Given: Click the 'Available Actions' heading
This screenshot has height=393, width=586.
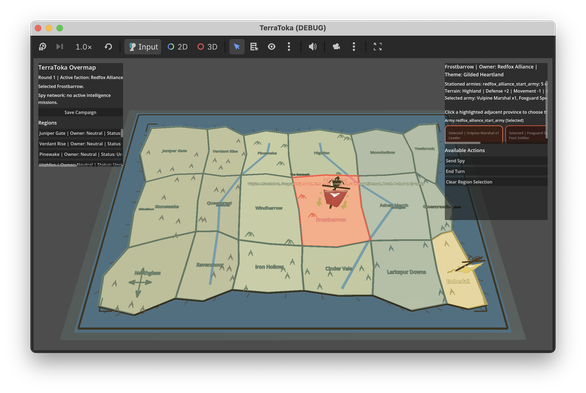Looking at the screenshot, I should (465, 150).
